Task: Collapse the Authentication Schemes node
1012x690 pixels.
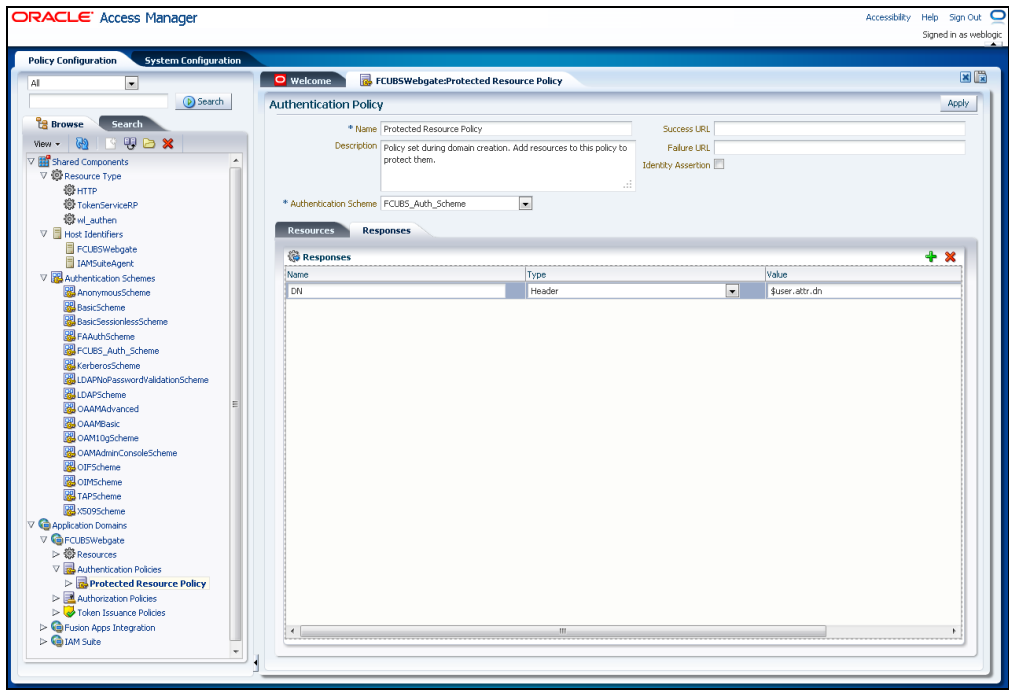Action: coord(43,278)
